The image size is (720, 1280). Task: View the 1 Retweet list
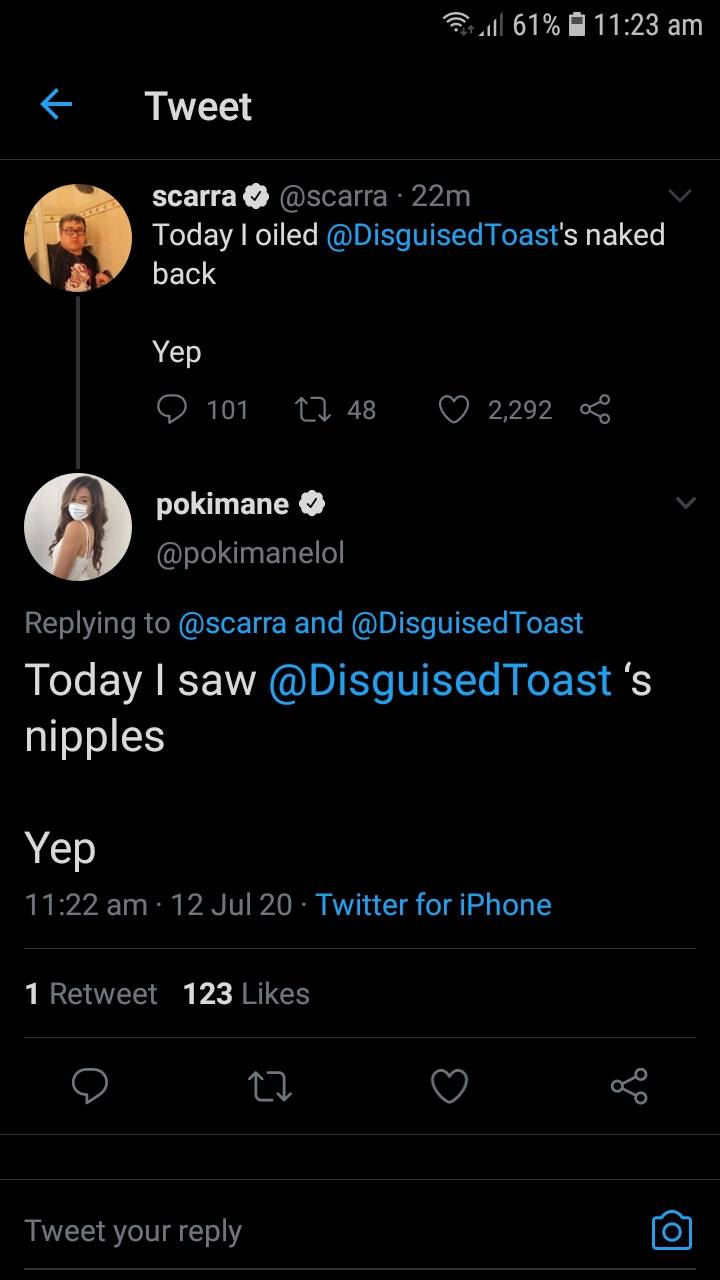pos(91,994)
